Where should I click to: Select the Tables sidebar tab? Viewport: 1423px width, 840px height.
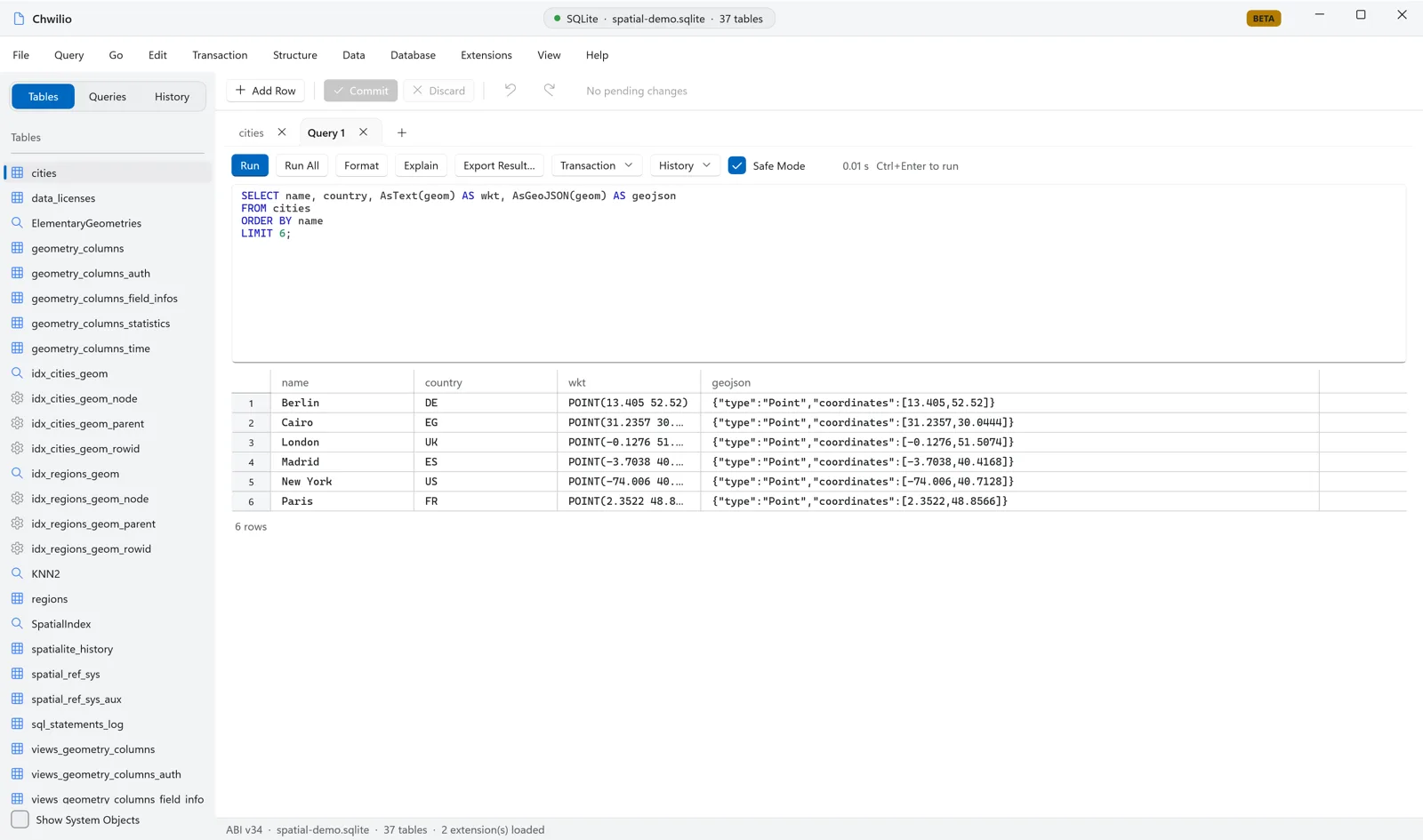[x=43, y=96]
